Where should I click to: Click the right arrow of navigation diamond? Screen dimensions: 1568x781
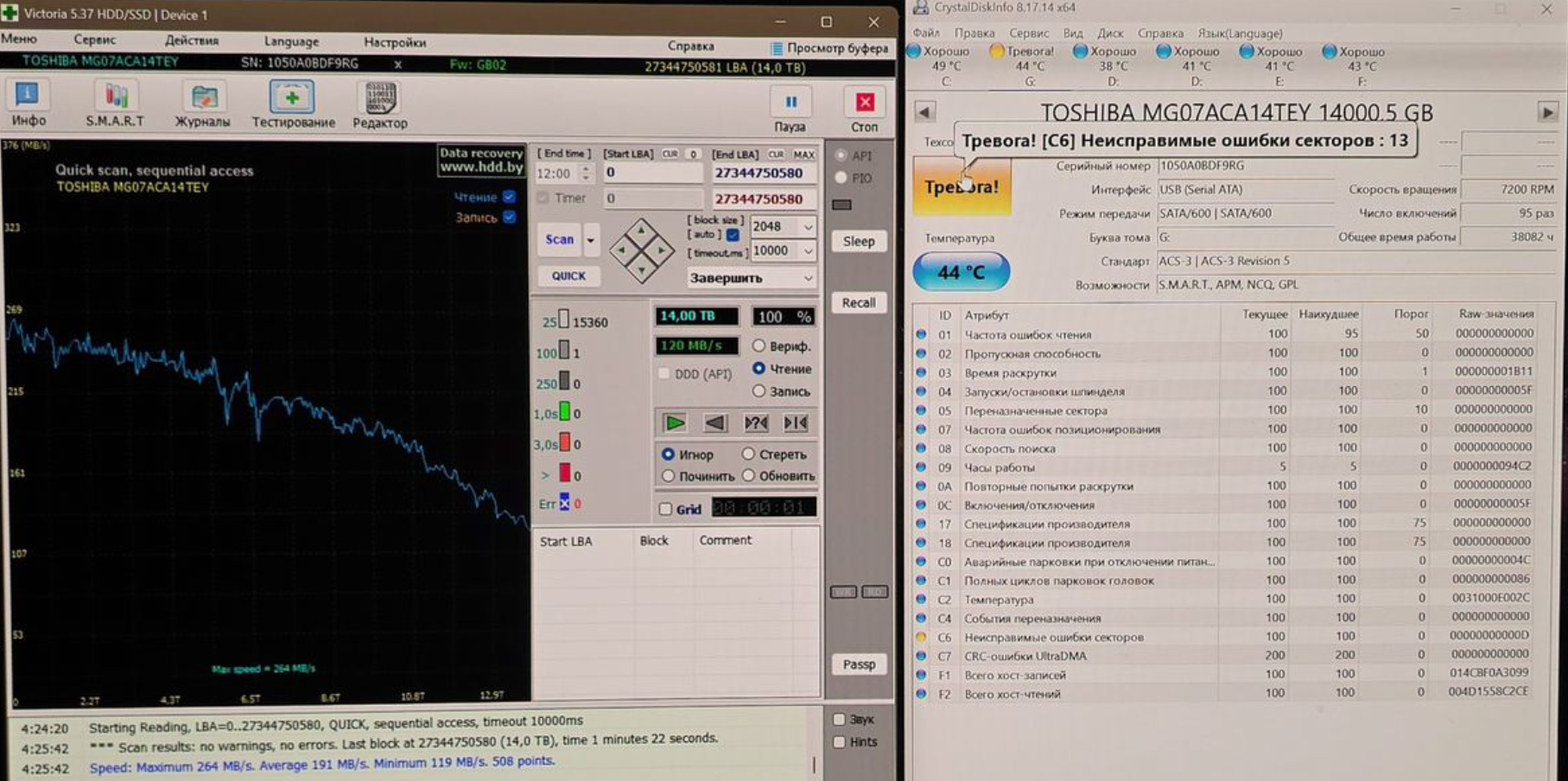point(662,251)
